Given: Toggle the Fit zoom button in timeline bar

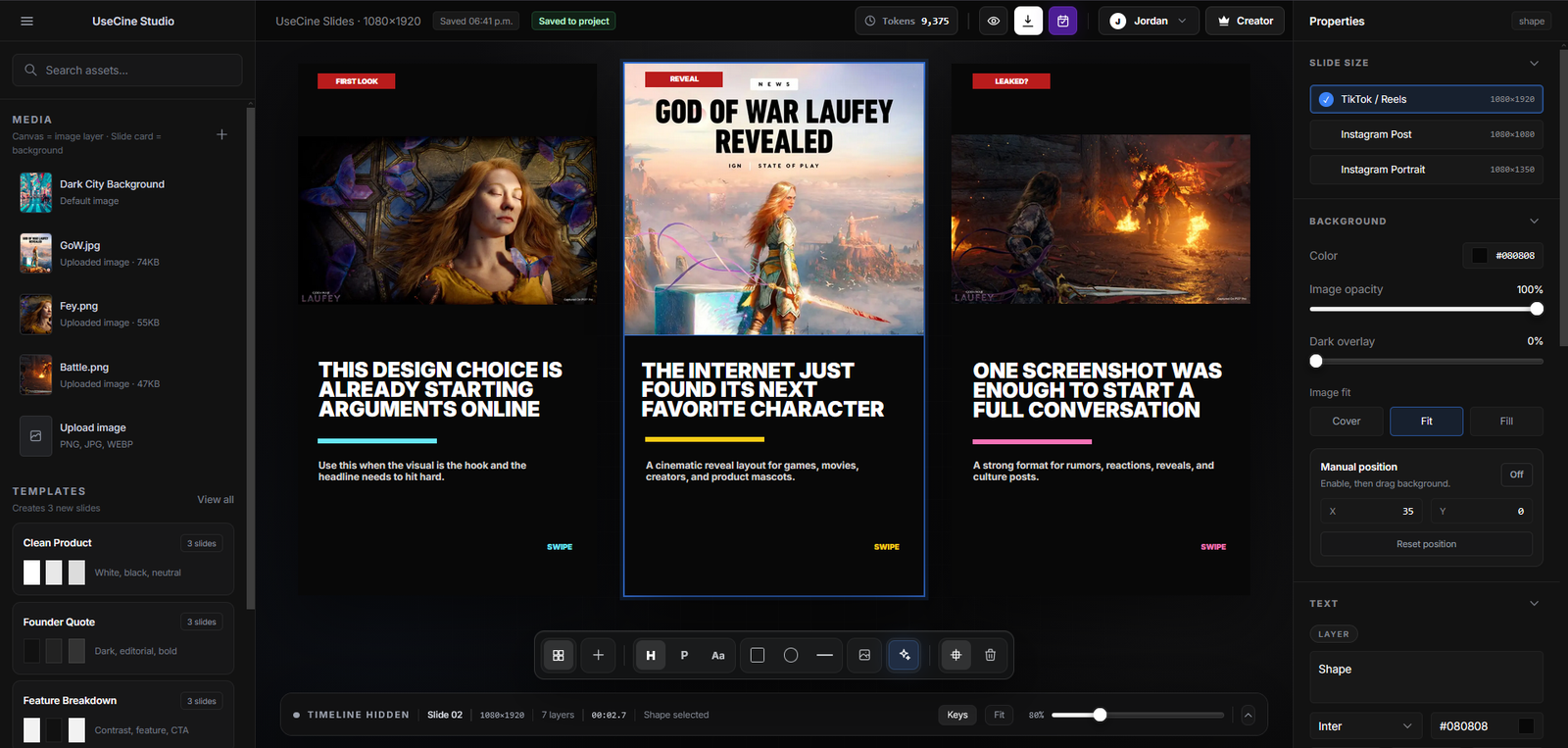Looking at the screenshot, I should click(1000, 715).
